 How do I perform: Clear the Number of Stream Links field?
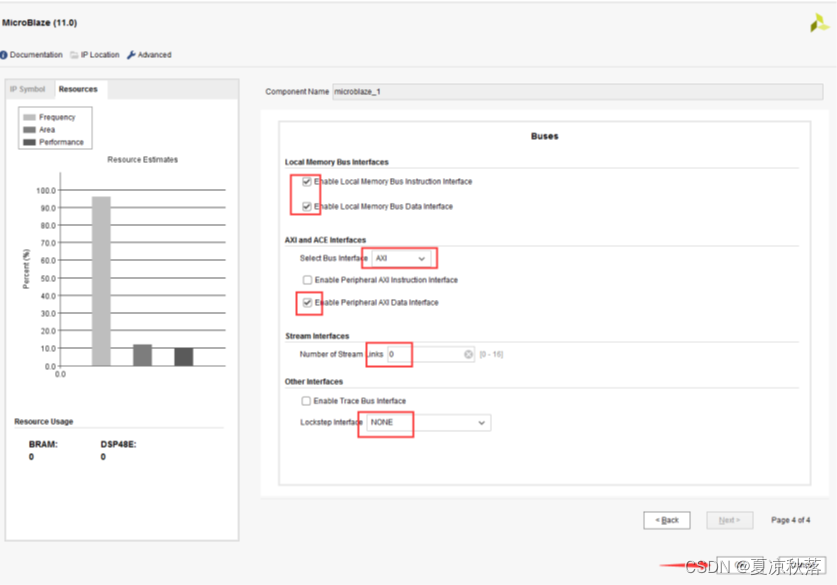click(468, 354)
